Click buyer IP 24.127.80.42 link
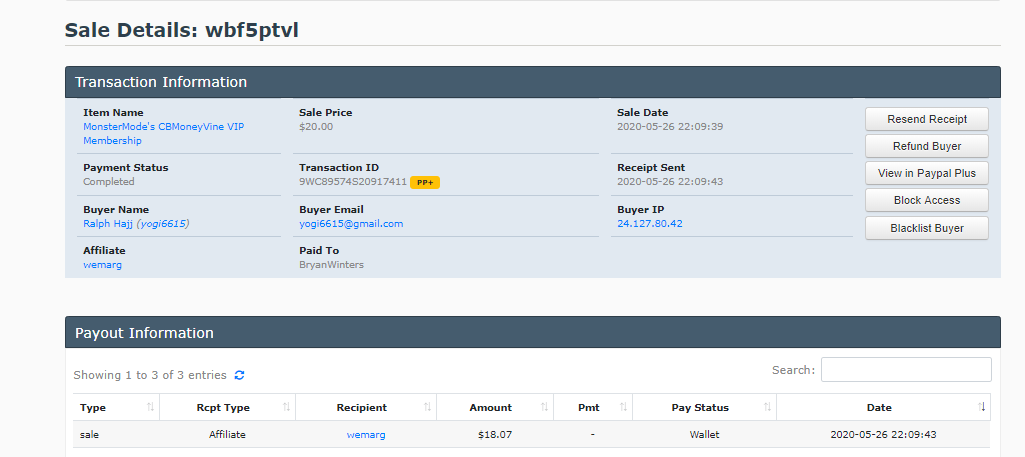The width and height of the screenshot is (1025, 457). click(x=650, y=224)
